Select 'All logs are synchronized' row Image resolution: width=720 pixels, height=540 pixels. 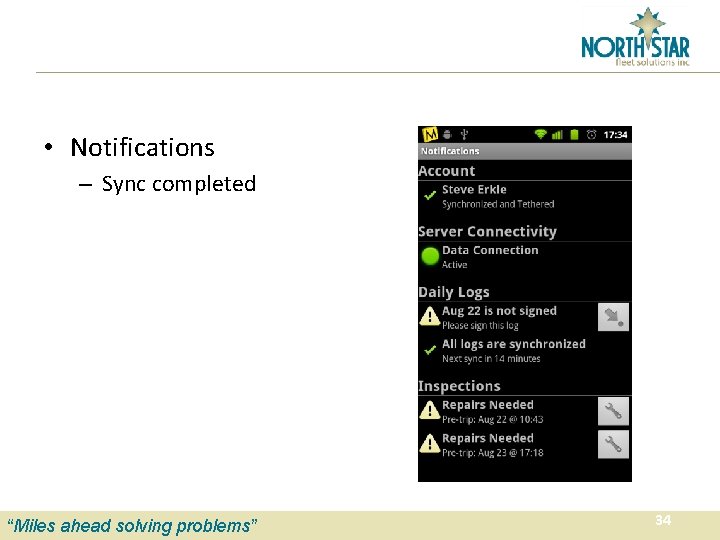click(x=525, y=351)
